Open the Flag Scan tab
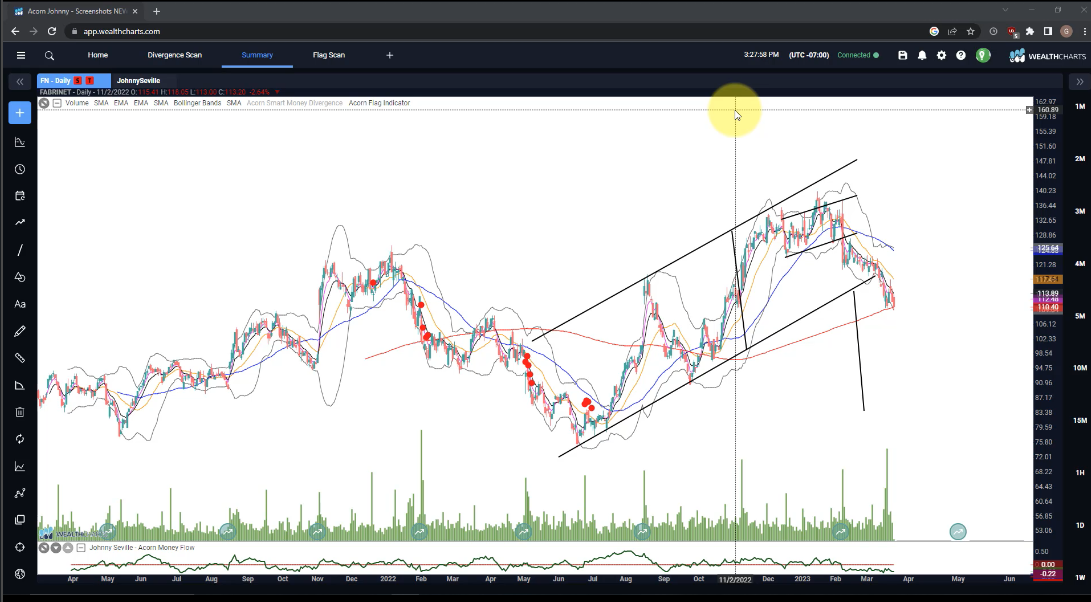Screen dimensions: 1091x602 point(329,55)
